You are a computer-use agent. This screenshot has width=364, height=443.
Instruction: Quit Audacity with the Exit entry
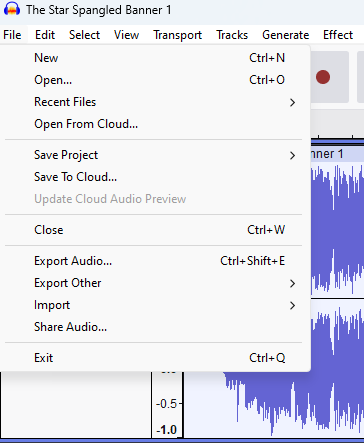(x=155, y=358)
